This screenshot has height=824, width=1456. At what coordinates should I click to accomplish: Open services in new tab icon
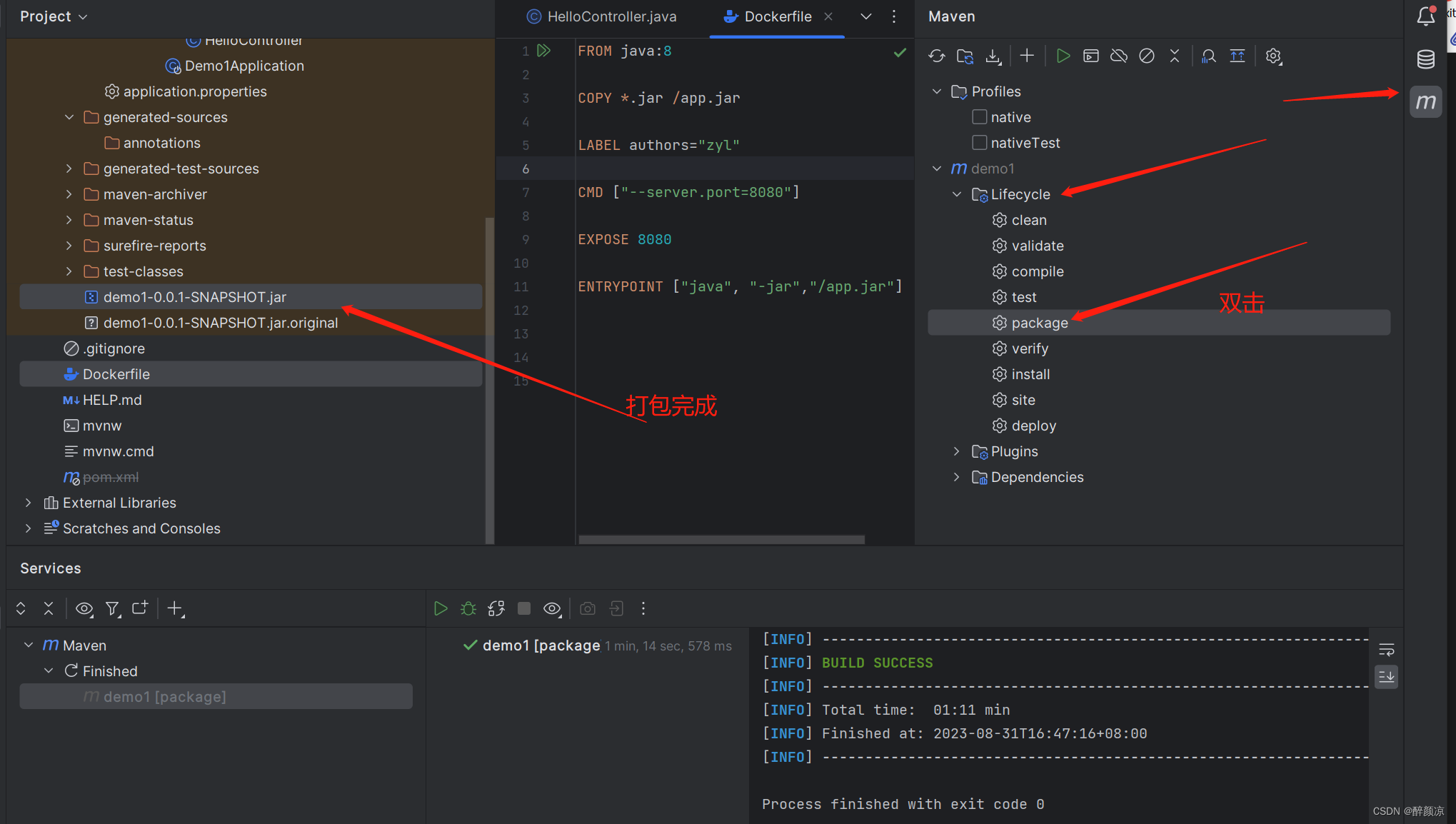(140, 608)
